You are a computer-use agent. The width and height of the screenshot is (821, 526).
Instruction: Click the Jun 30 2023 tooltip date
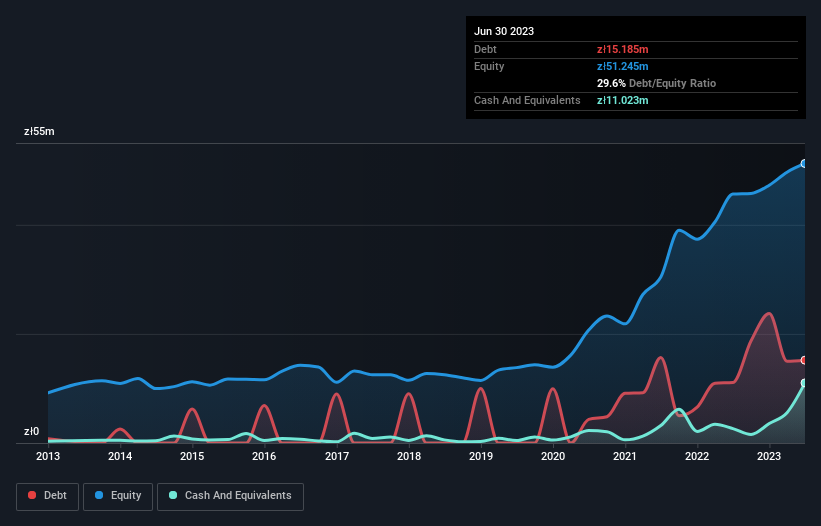pyautogui.click(x=504, y=31)
